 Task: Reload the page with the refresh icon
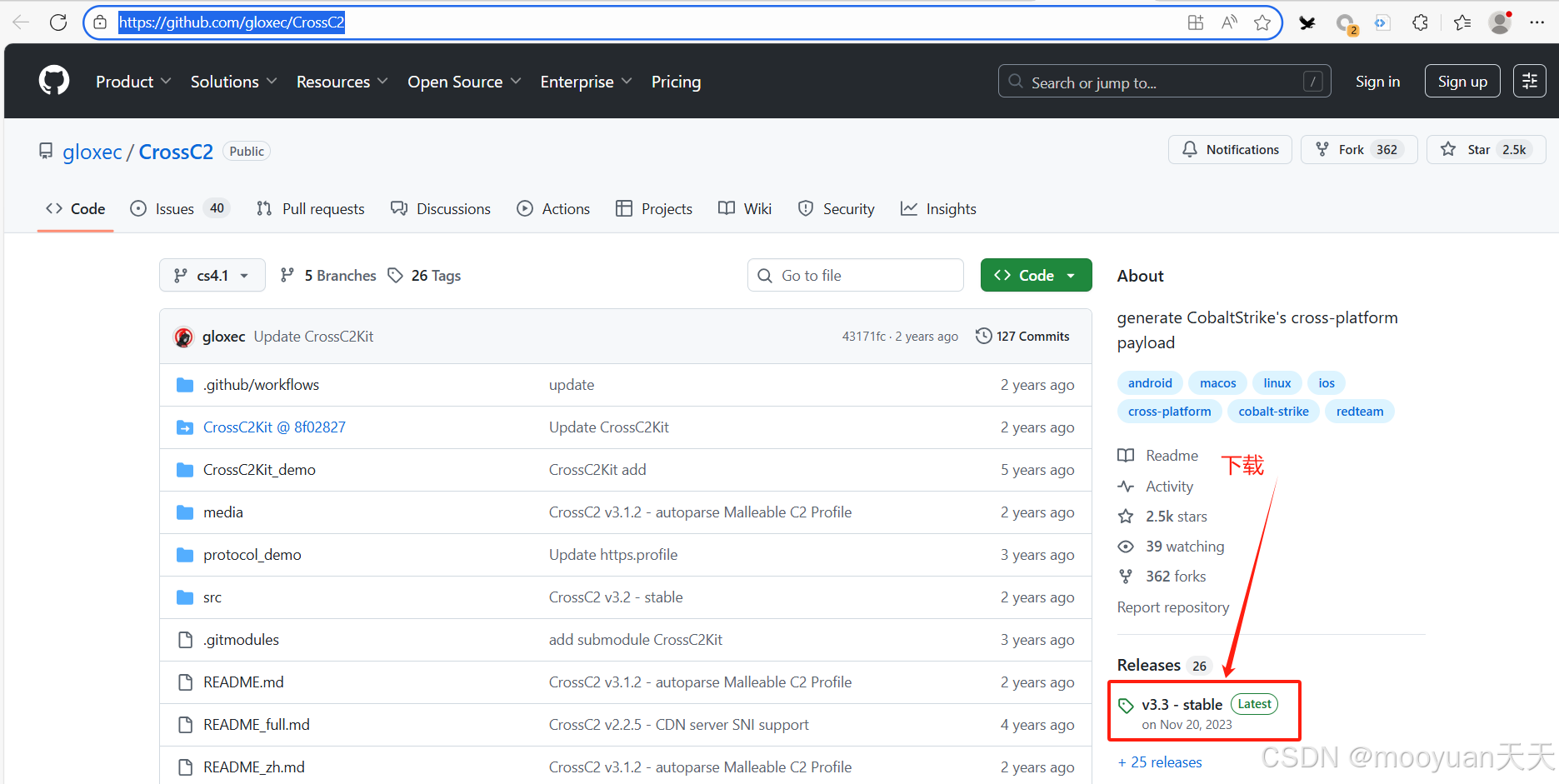(58, 22)
